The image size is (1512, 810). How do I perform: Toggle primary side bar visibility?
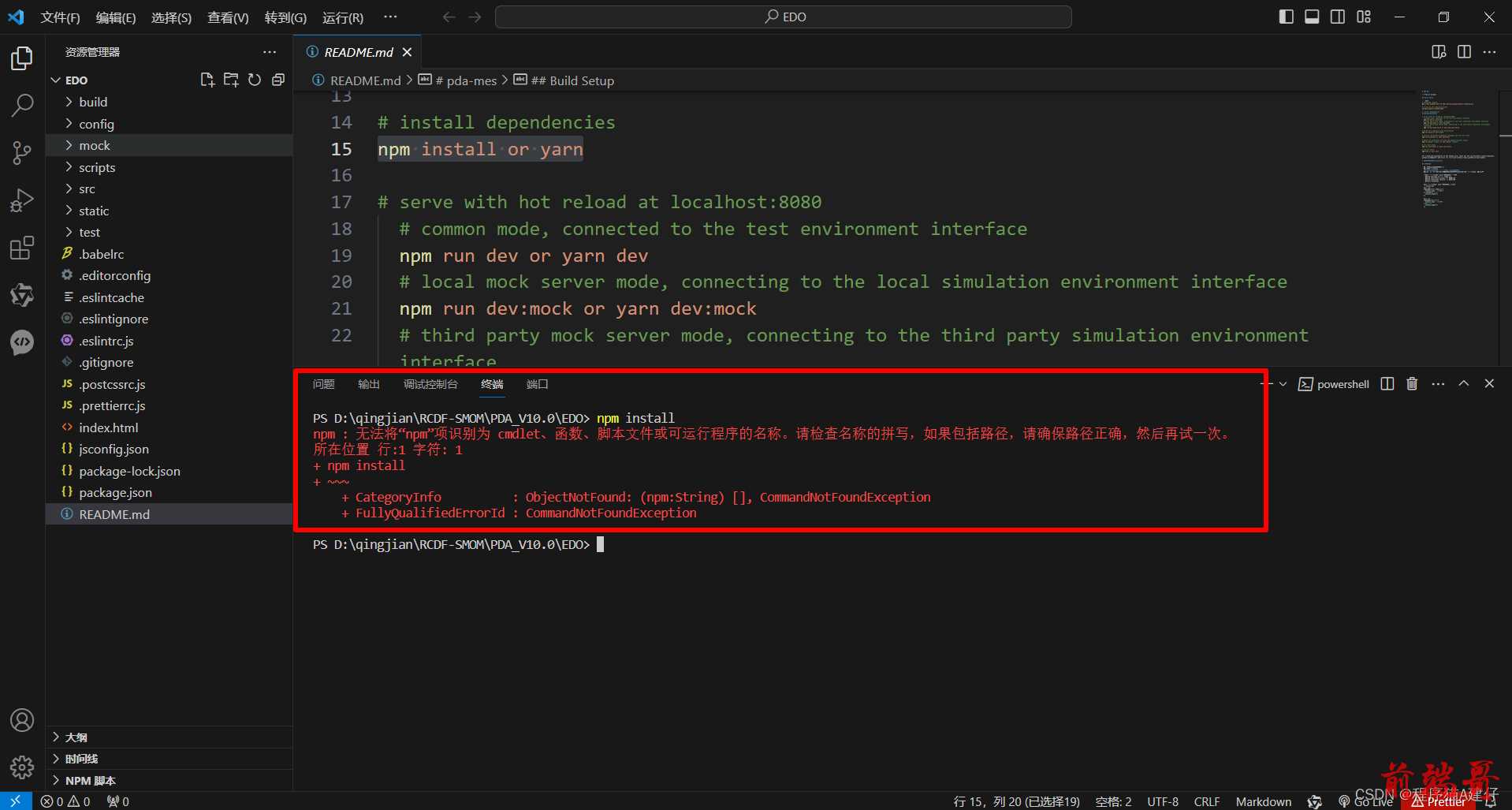coord(1287,17)
